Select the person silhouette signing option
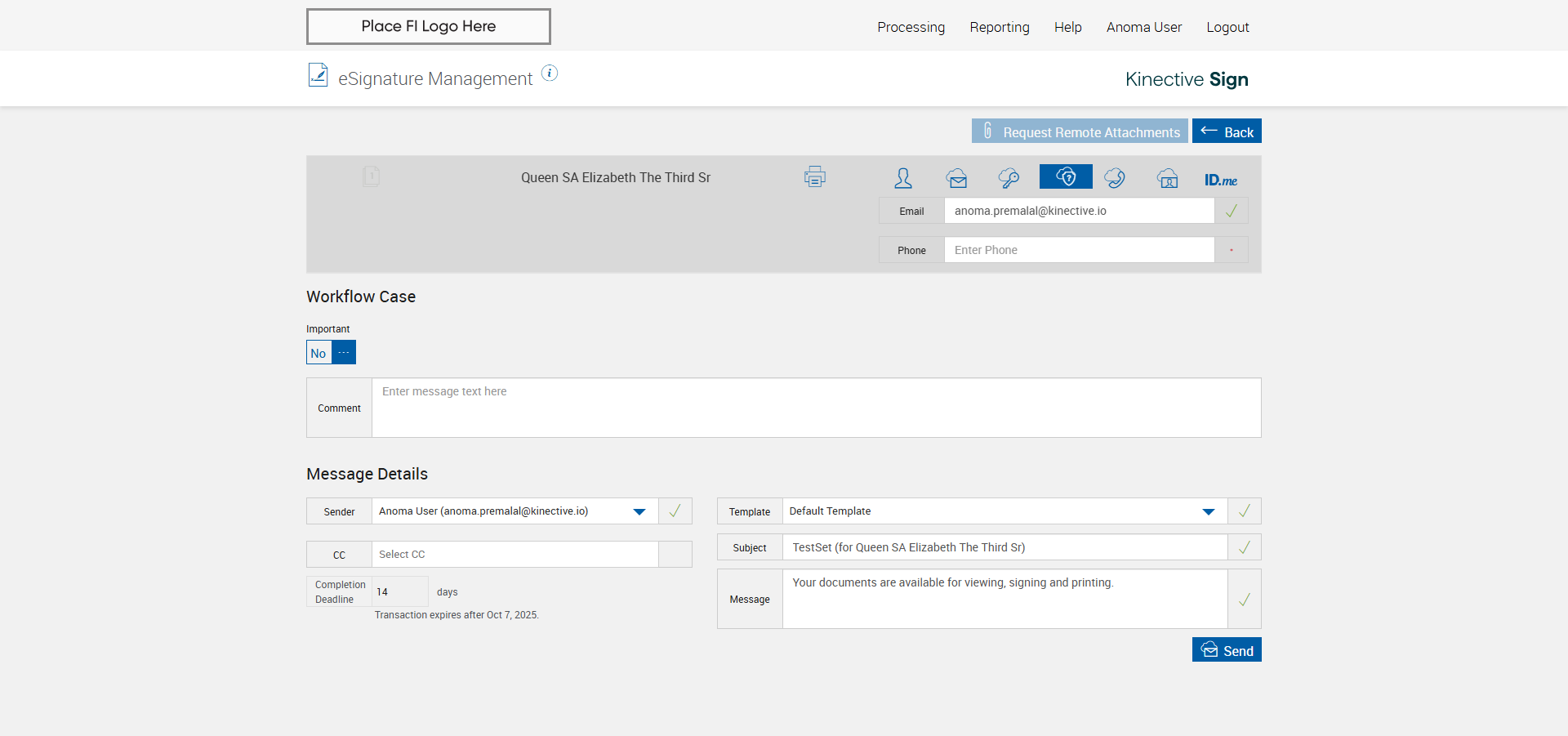Viewport: 1568px width, 736px height. pyautogui.click(x=902, y=178)
